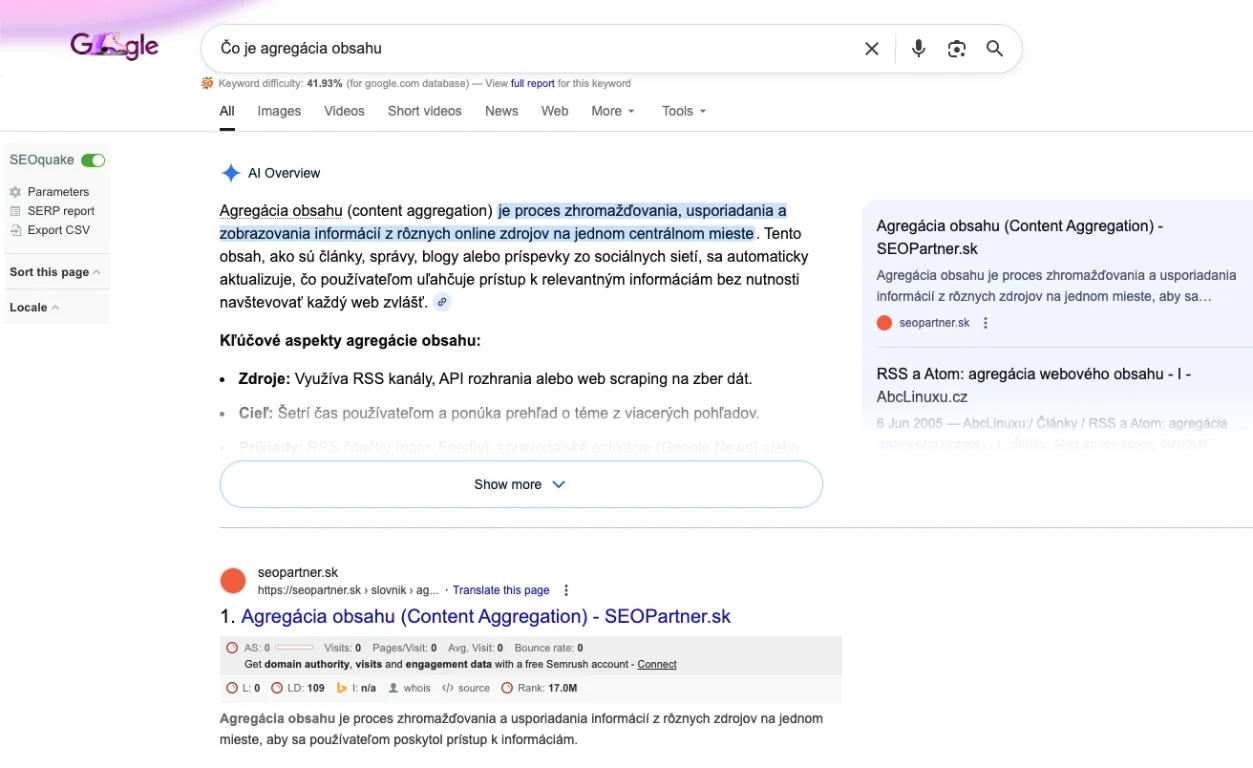Start voice search with microphone icon

click(918, 49)
